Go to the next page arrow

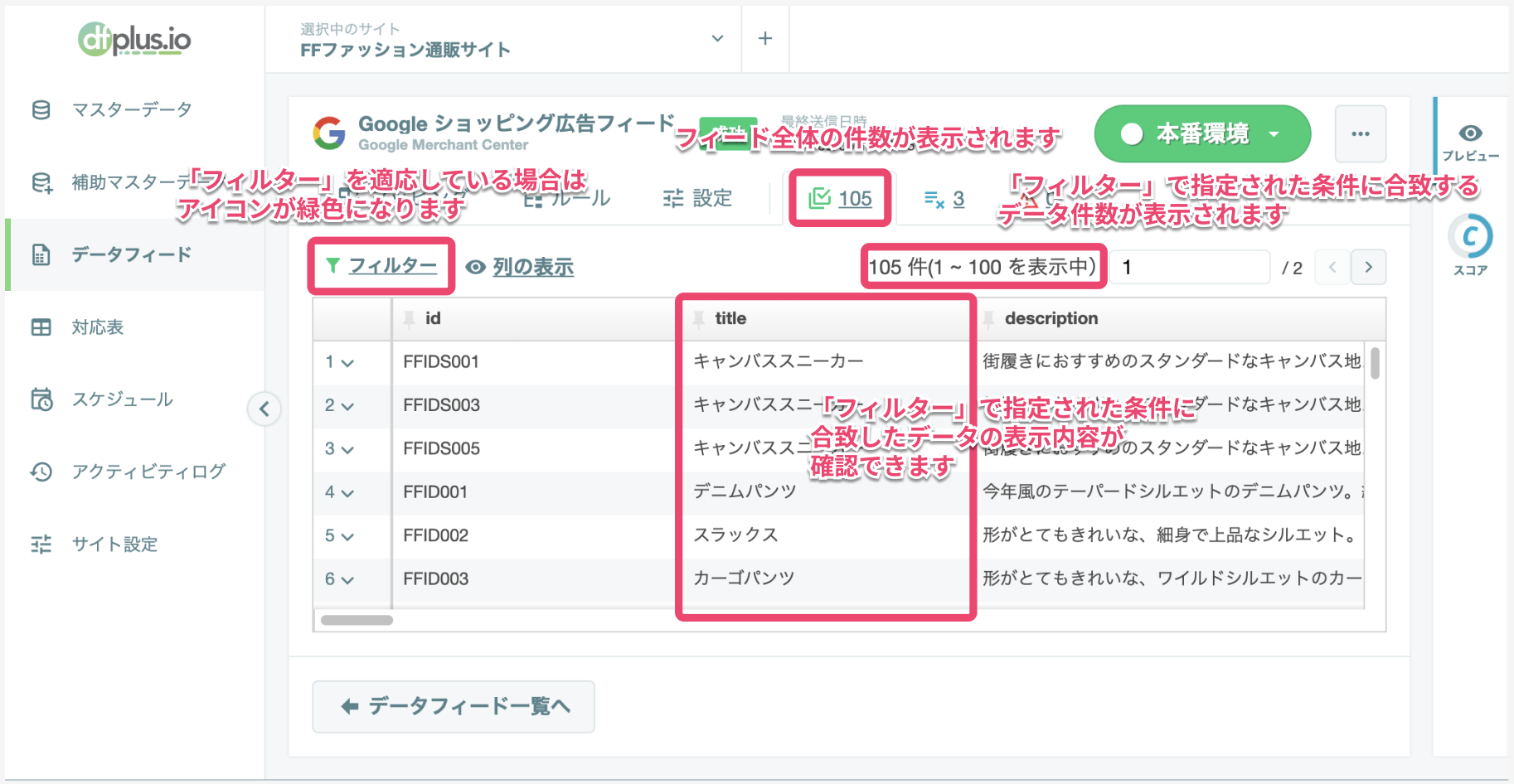point(1368,267)
